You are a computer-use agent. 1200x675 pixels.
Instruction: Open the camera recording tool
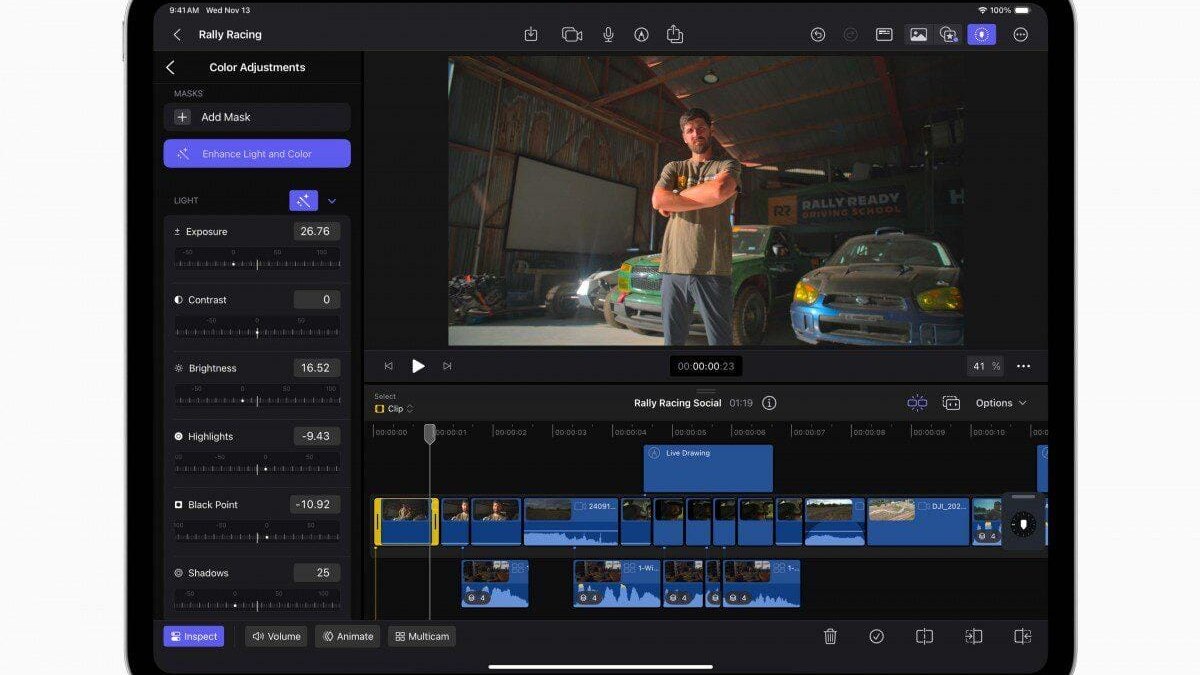(571, 35)
